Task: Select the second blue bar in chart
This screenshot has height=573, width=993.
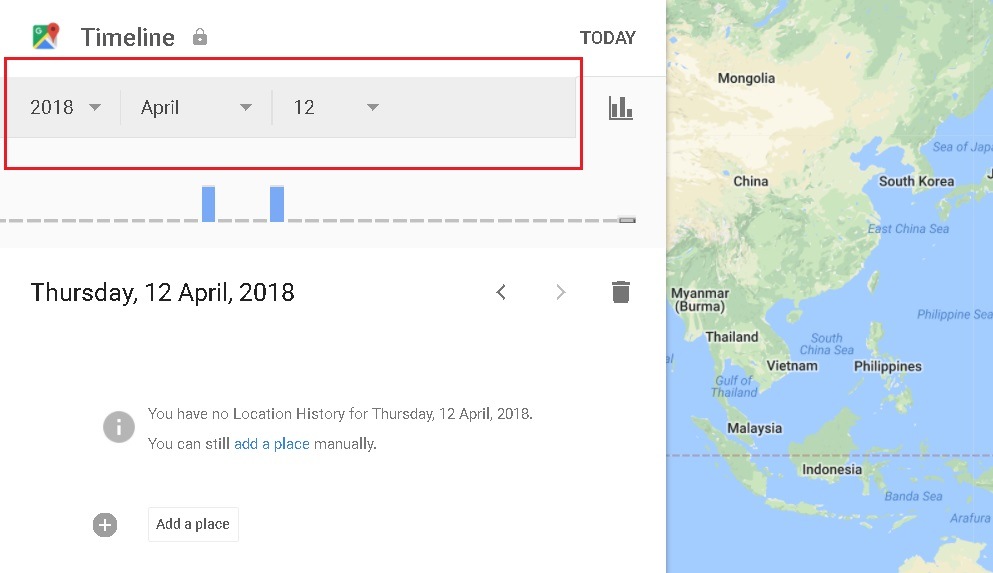Action: pyautogui.click(x=277, y=203)
